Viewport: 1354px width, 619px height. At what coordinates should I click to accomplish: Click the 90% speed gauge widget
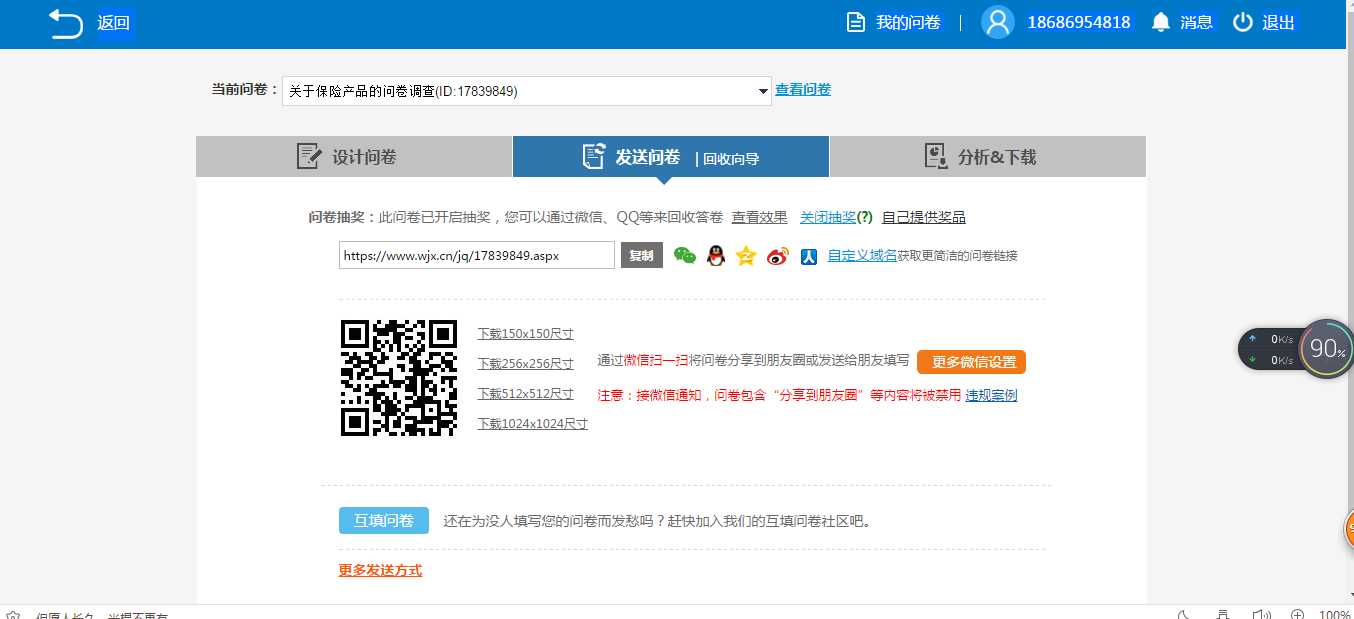coord(1327,348)
